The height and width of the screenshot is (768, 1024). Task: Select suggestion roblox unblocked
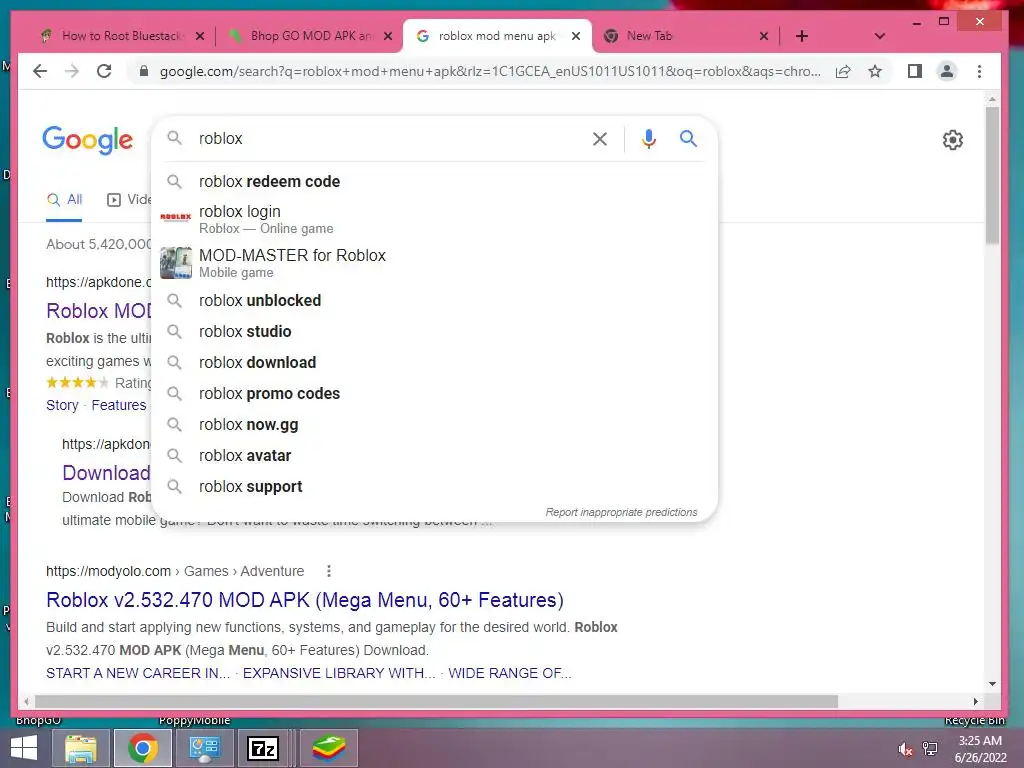(435, 300)
